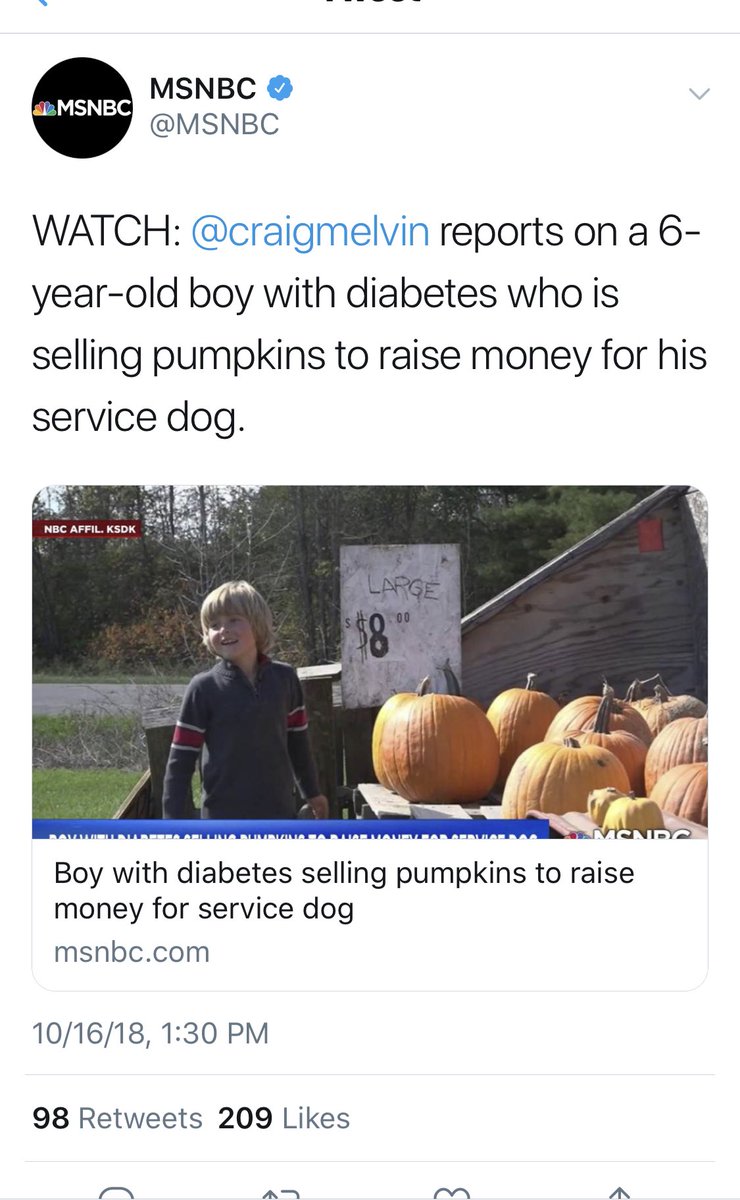This screenshot has width=740, height=1200.
Task: Tap the Tweet header title
Action: (x=370, y=3)
